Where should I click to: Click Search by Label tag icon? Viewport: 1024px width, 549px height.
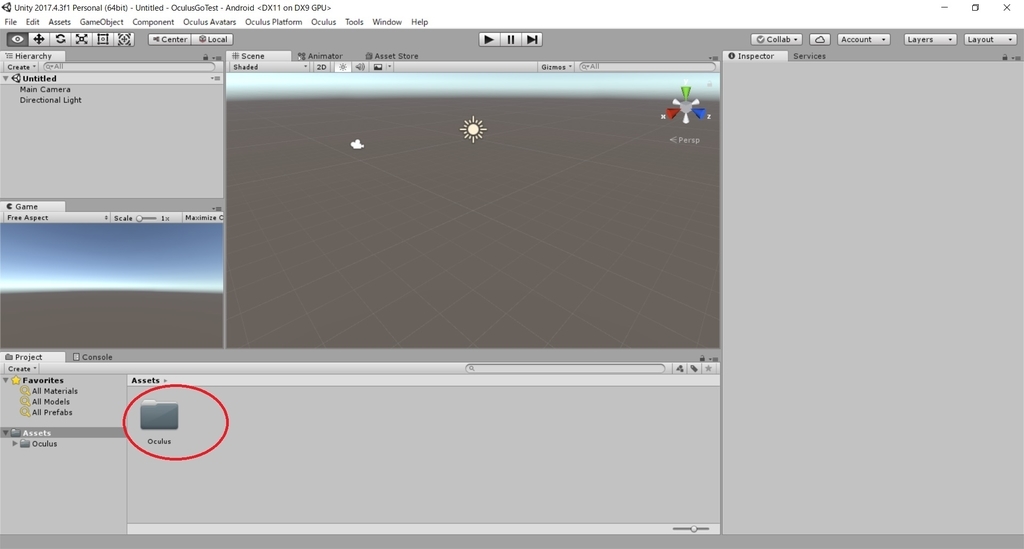(694, 368)
